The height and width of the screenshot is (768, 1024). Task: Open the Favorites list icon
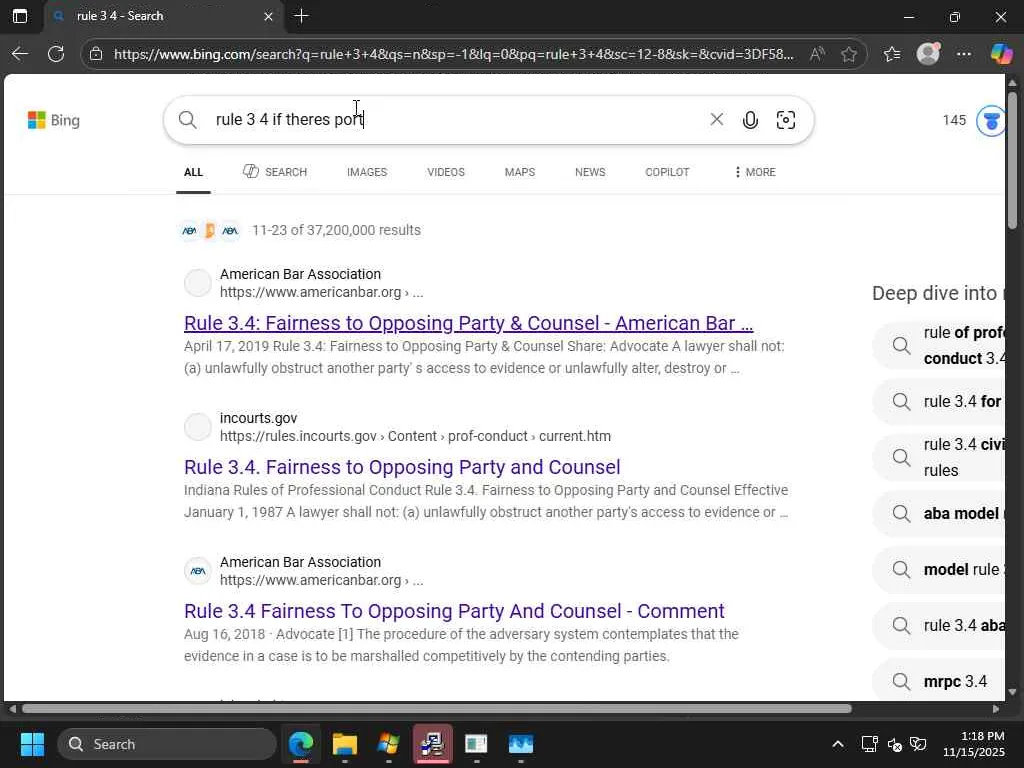(x=892, y=54)
